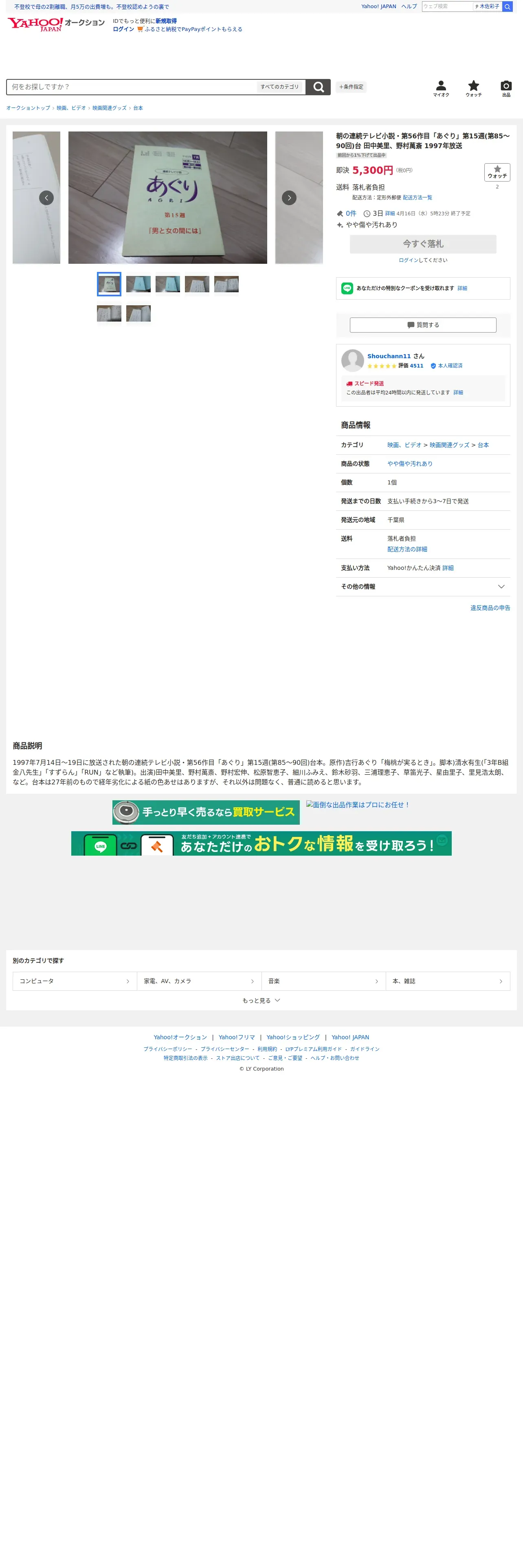Click ログイン link in header
The height and width of the screenshot is (1568, 523).
[123, 29]
